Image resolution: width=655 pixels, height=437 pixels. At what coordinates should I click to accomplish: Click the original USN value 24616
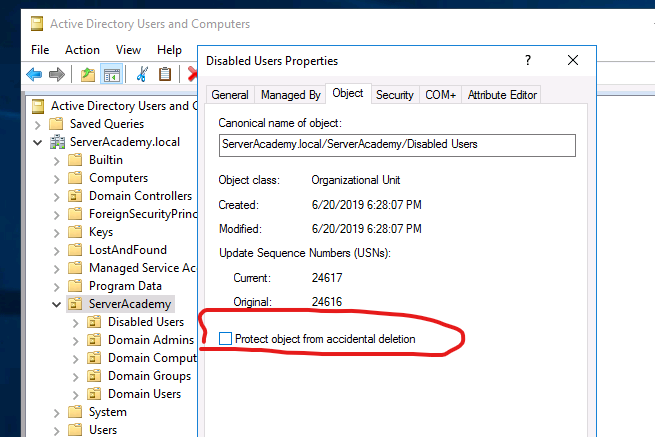327,302
